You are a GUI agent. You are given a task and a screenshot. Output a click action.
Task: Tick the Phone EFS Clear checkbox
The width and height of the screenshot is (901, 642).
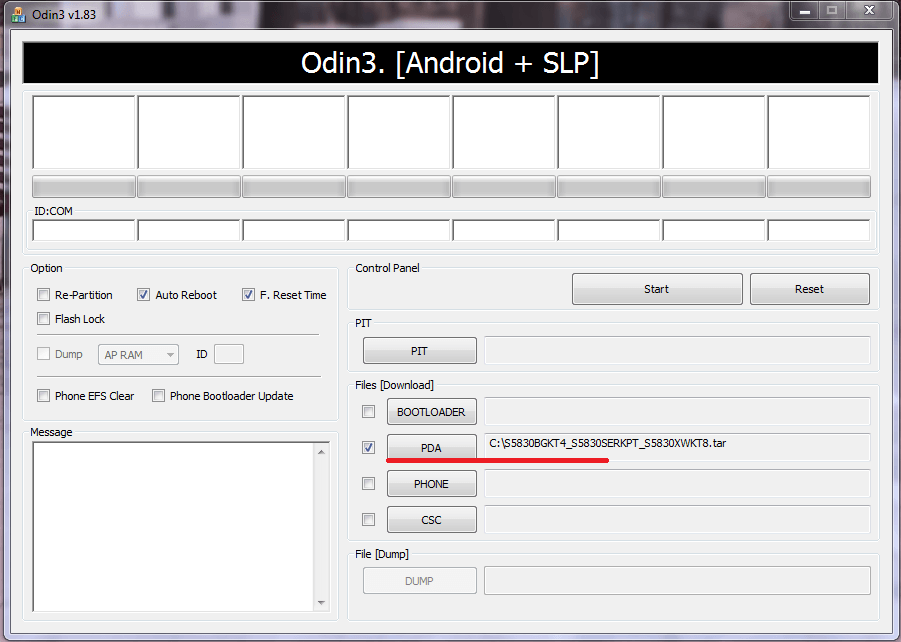44,395
